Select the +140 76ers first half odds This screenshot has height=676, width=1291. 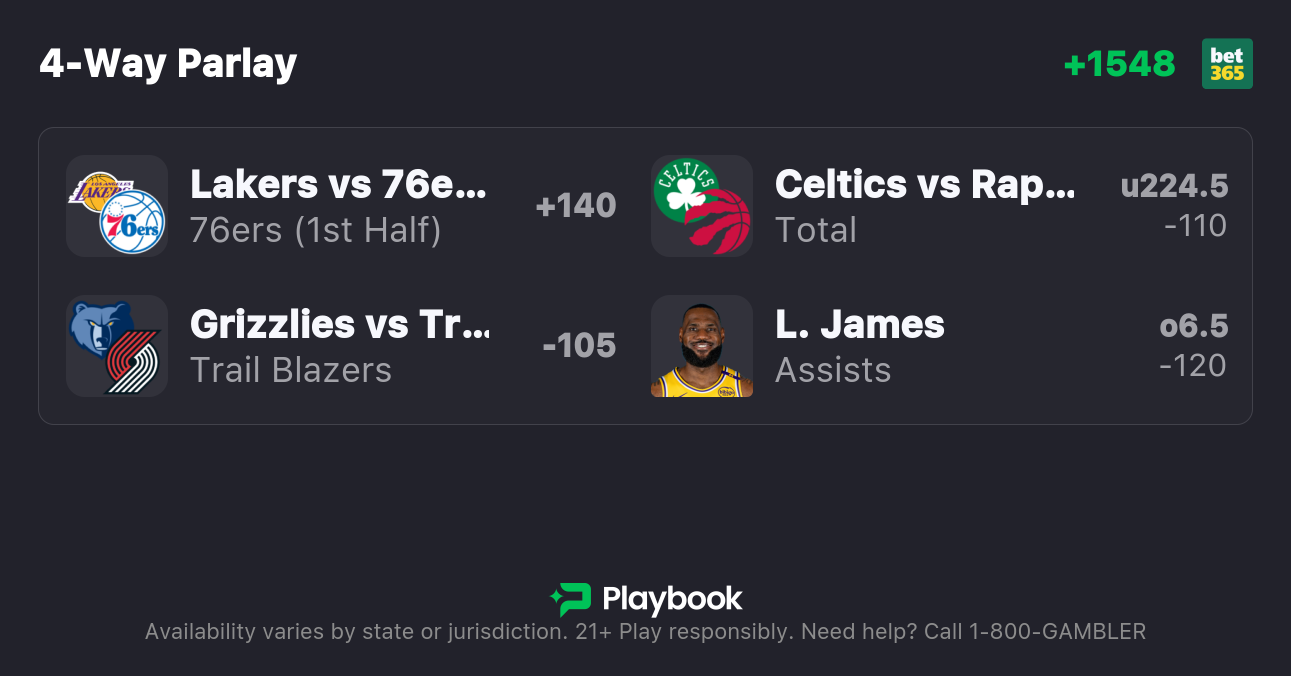point(576,206)
